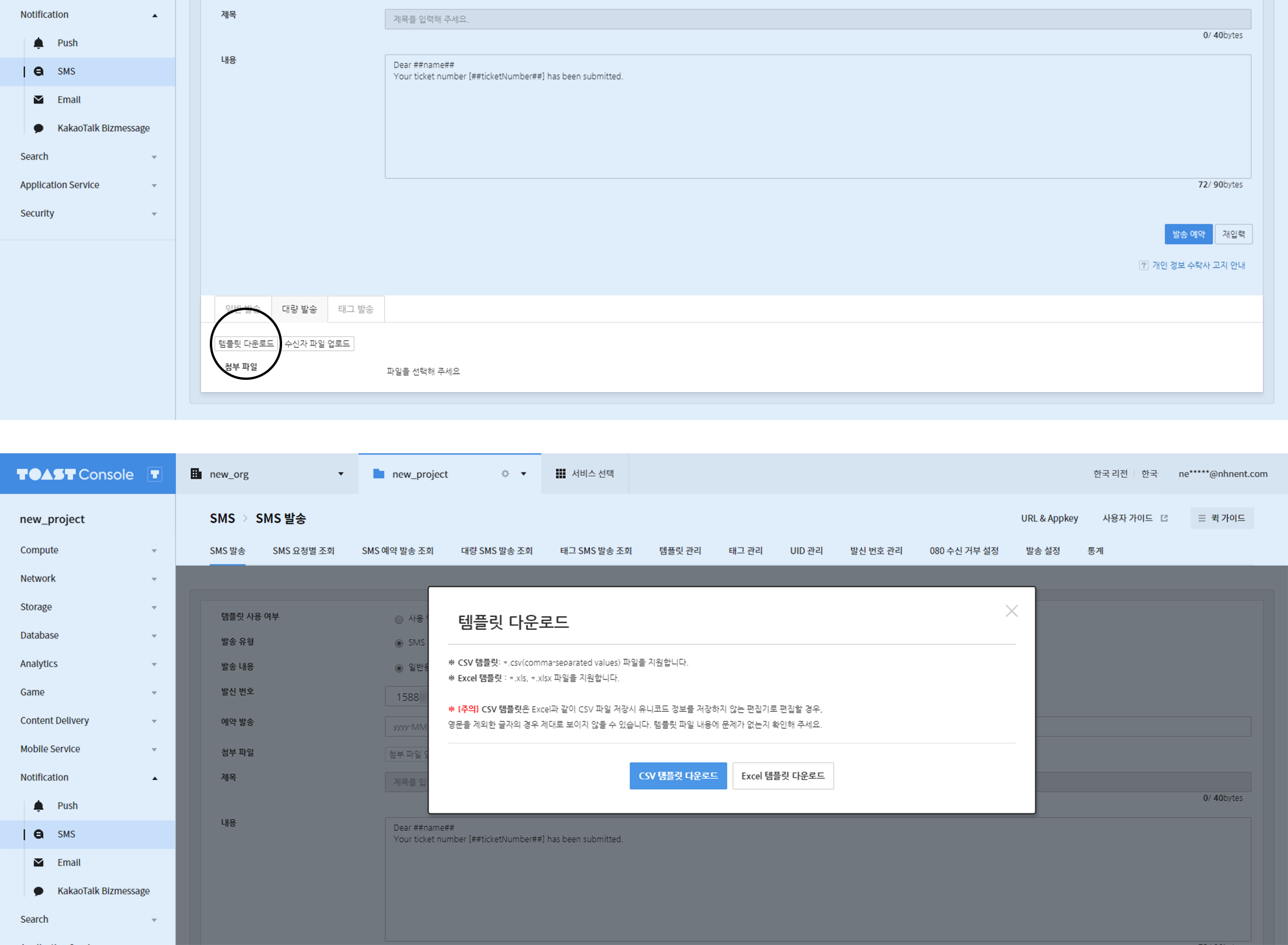Click the URL & Appkey link

pyautogui.click(x=1049, y=518)
